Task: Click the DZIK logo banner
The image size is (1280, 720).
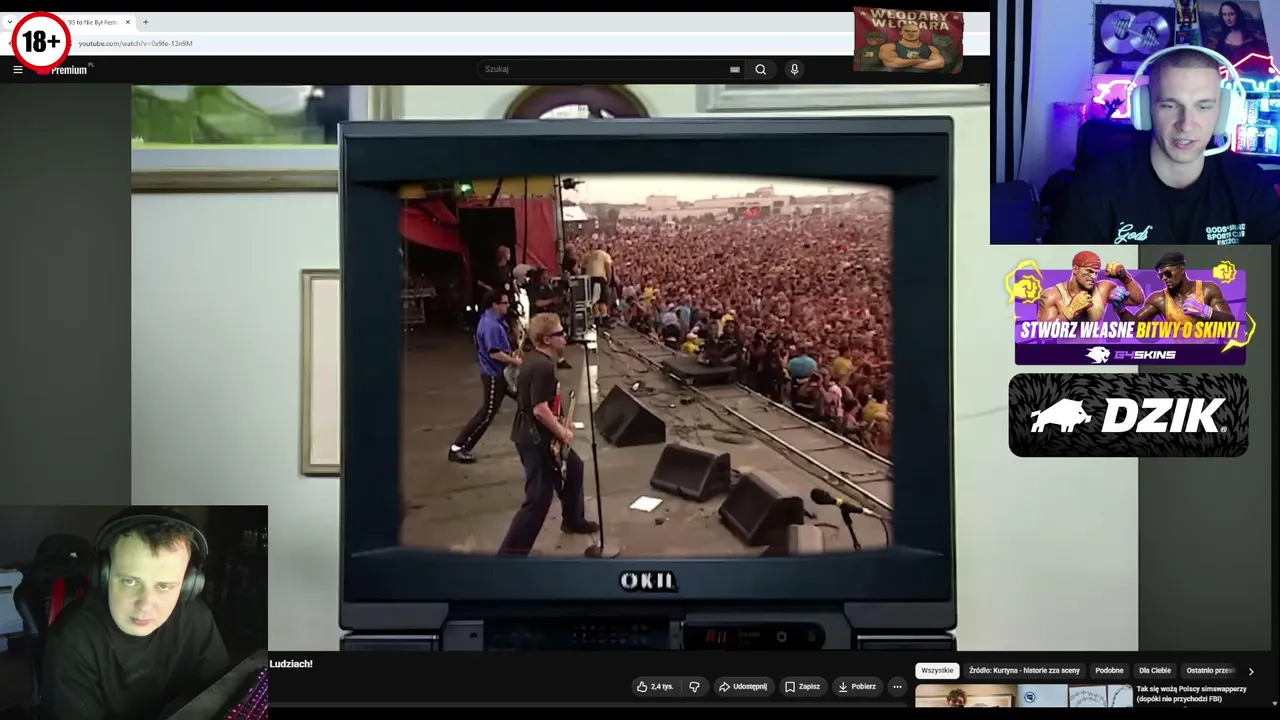Action: pos(1129,415)
